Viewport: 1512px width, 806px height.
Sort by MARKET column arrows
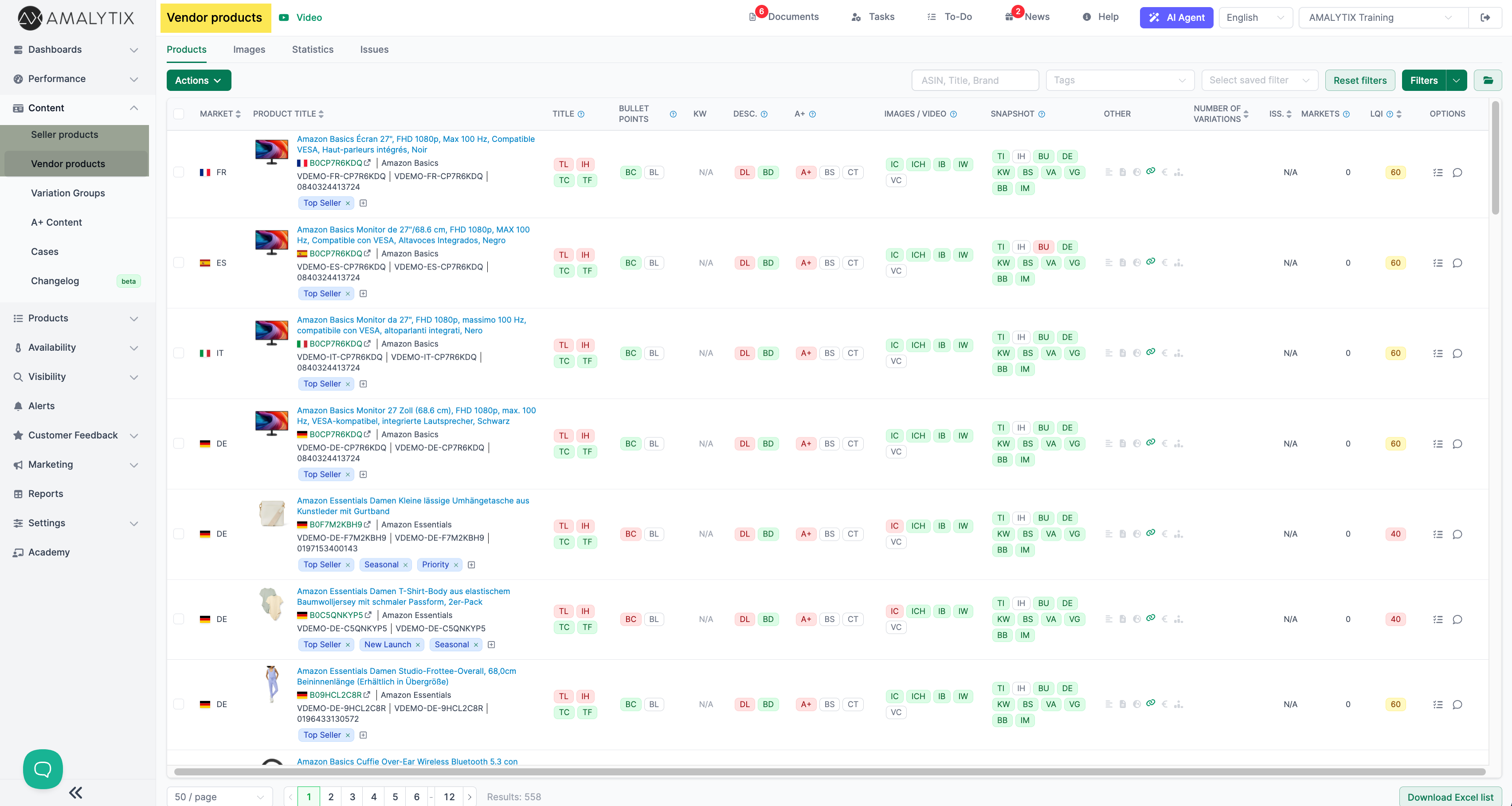(x=238, y=114)
